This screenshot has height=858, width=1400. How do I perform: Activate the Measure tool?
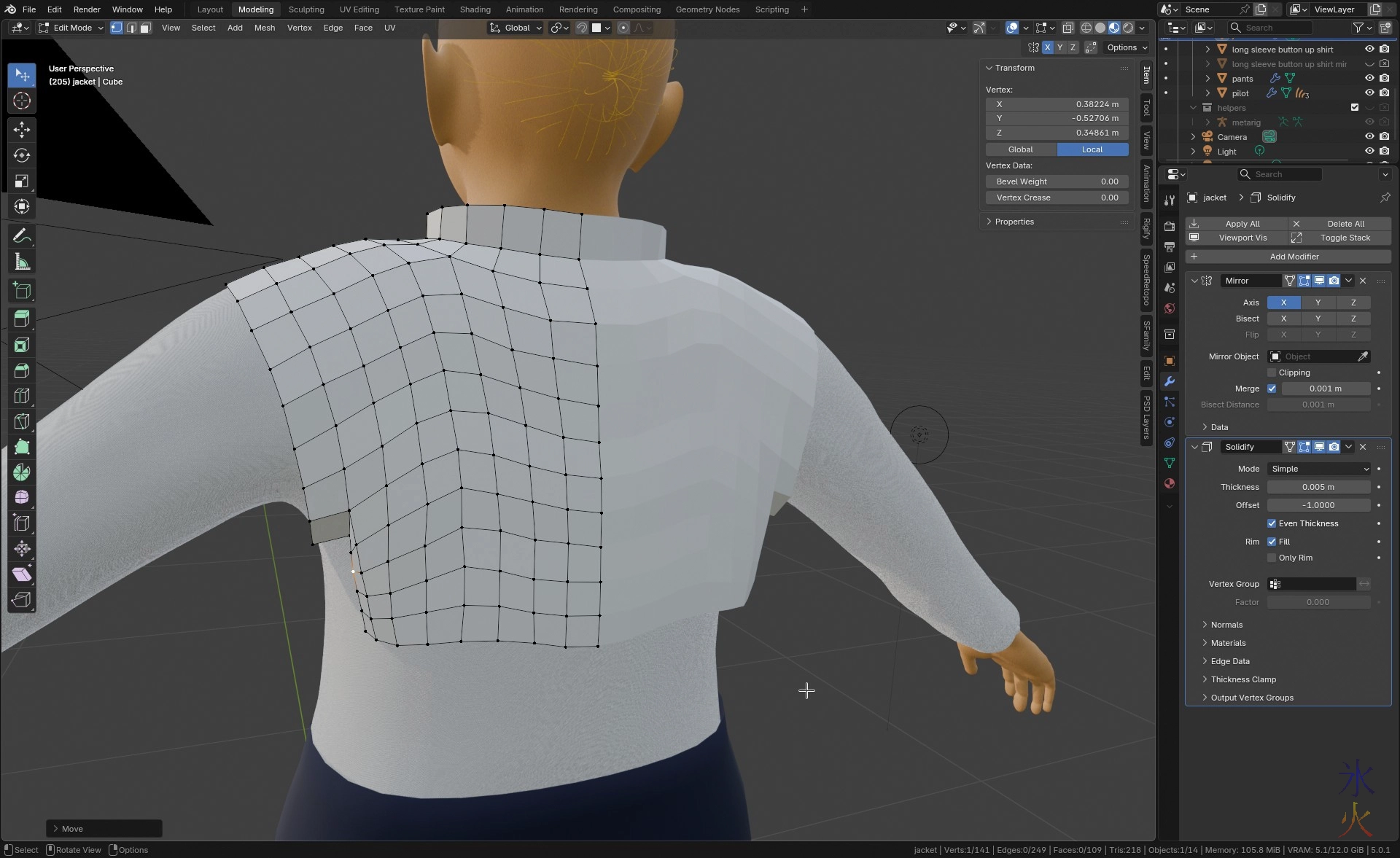[22, 262]
